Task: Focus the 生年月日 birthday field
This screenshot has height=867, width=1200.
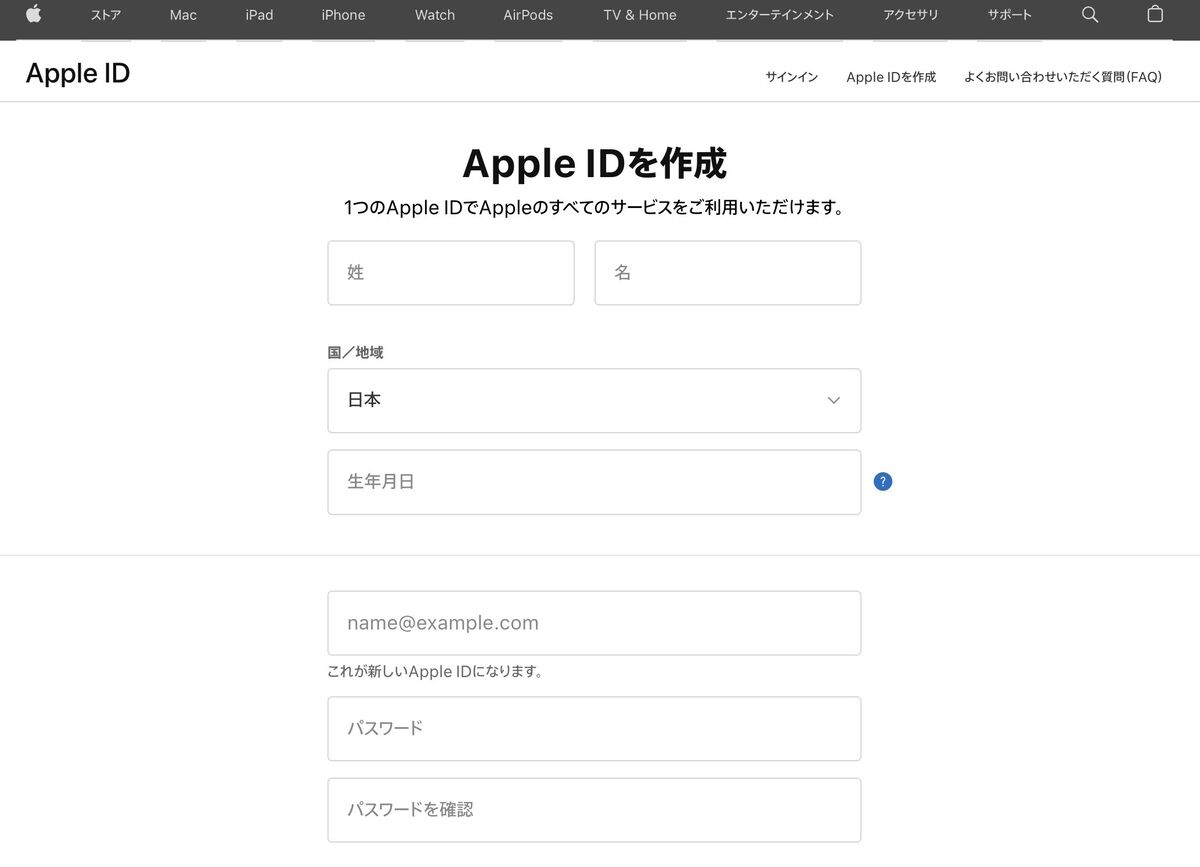Action: click(x=594, y=482)
